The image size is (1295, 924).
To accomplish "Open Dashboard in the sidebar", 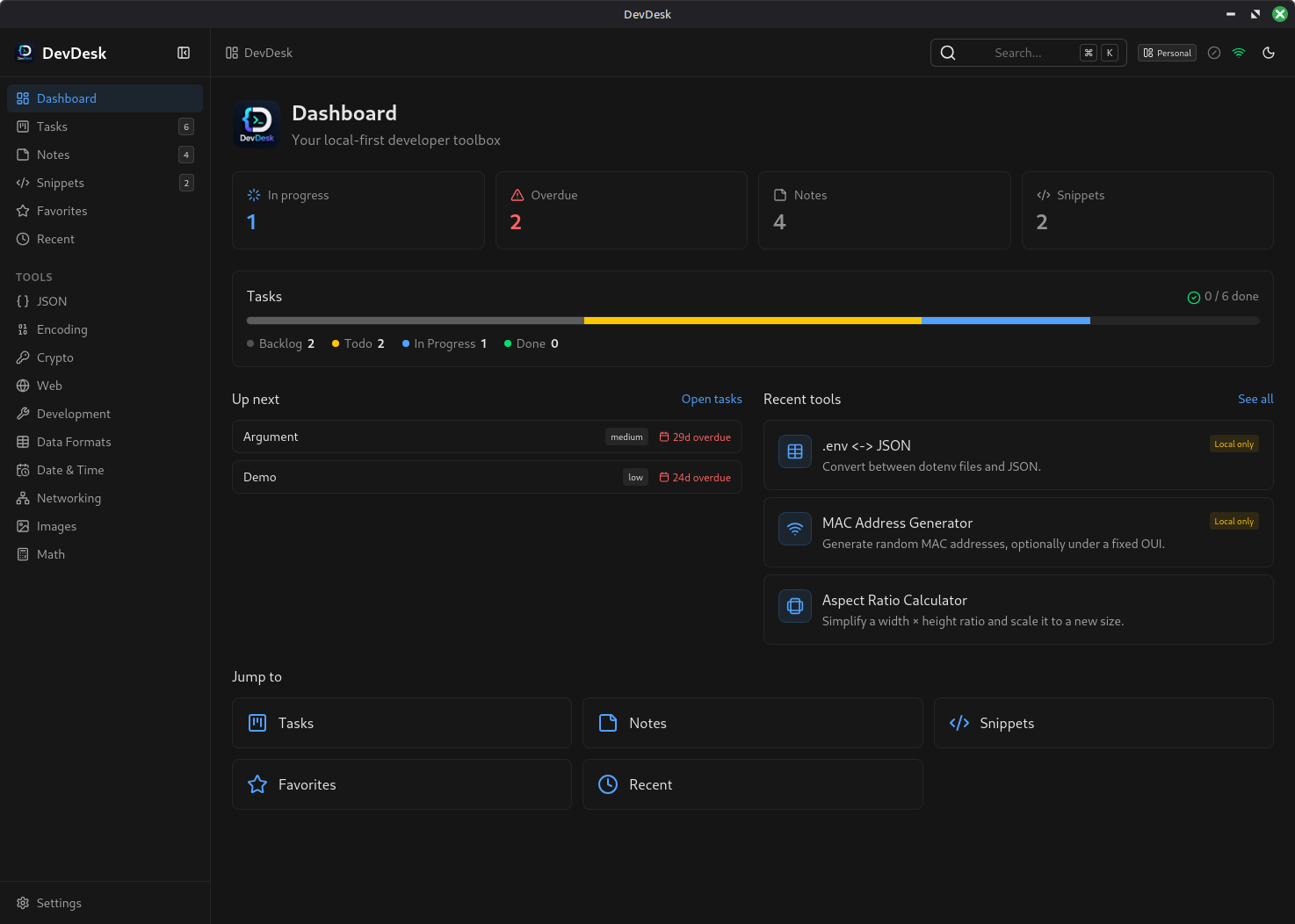I will point(105,98).
